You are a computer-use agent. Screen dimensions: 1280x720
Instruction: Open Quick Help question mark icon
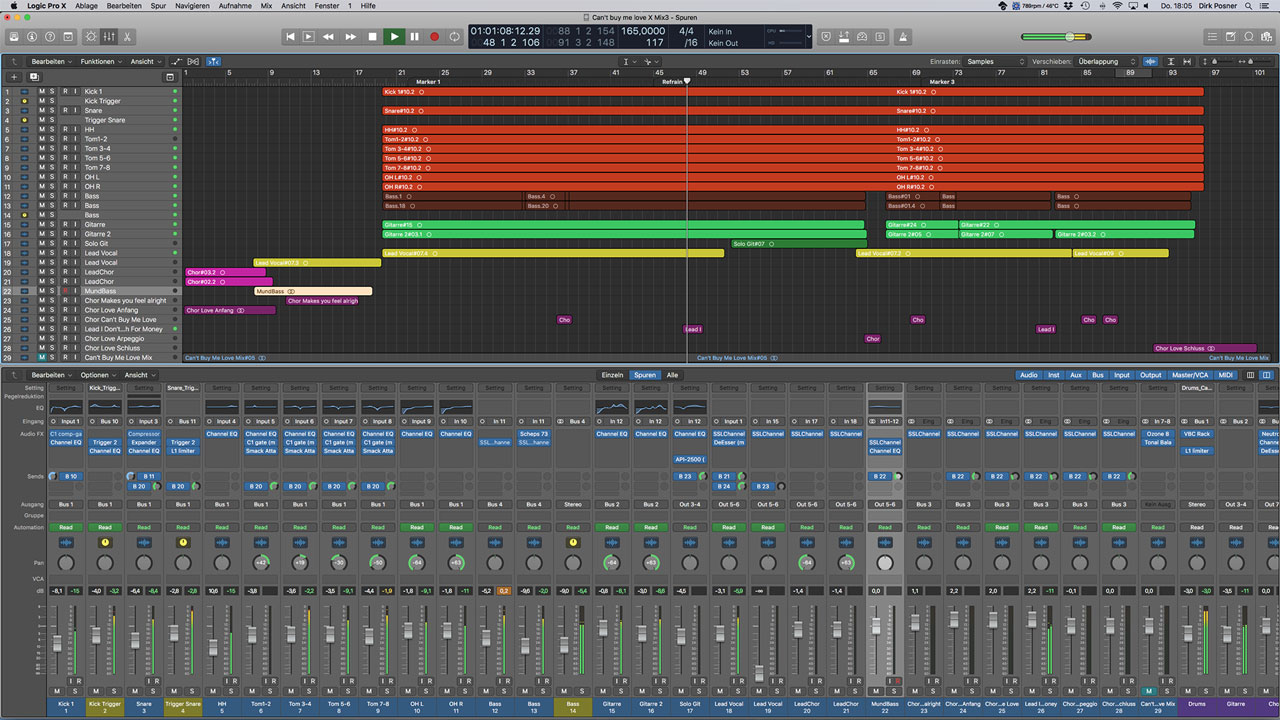tap(51, 37)
